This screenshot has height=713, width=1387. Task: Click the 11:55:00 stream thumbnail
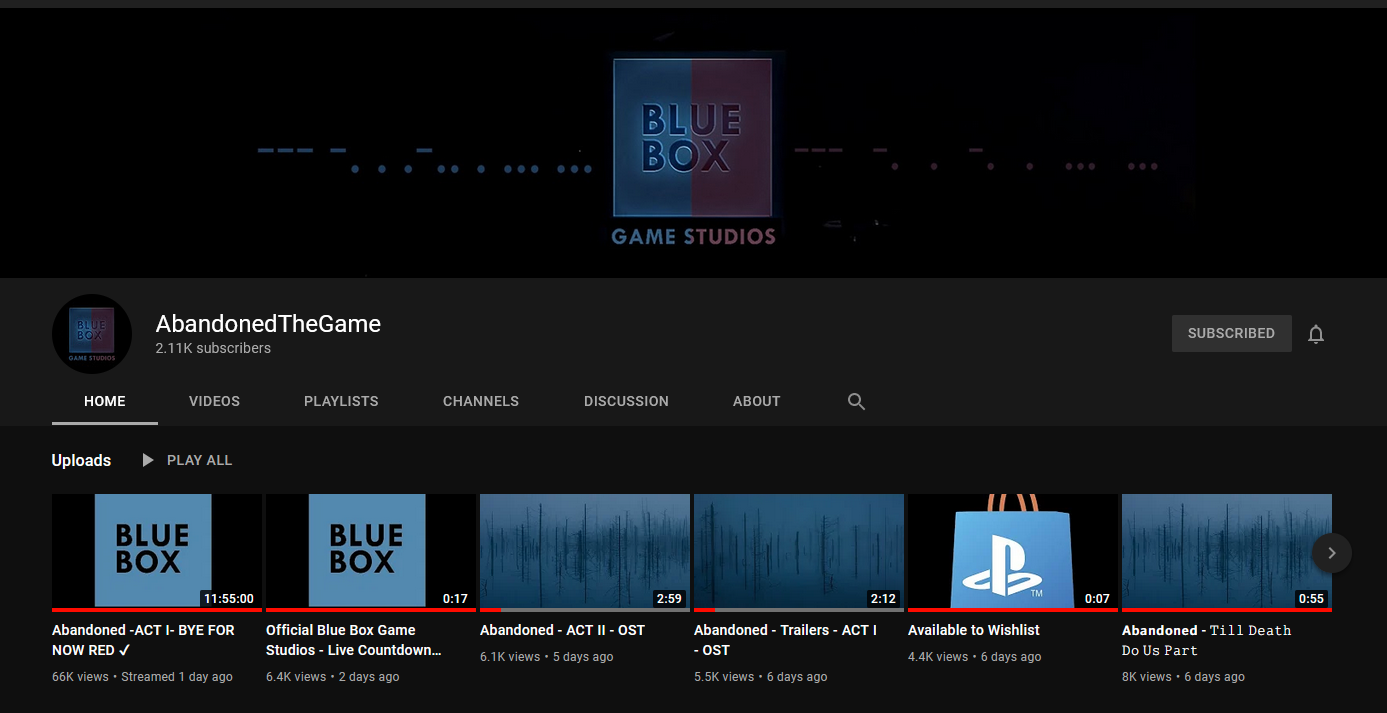[x=157, y=552]
